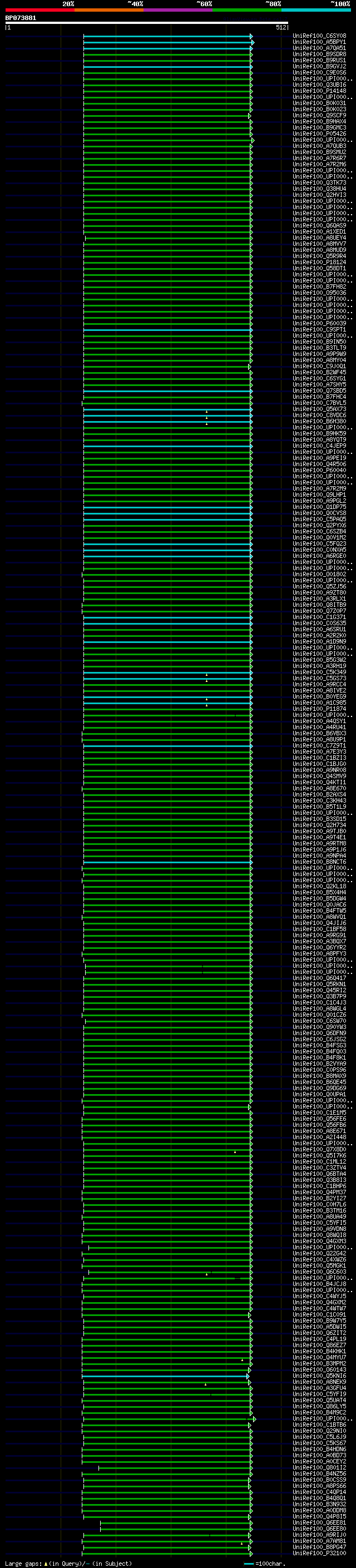
Task: Select hit label UniRef100_B0YEG9
Action: [x=319, y=696]
